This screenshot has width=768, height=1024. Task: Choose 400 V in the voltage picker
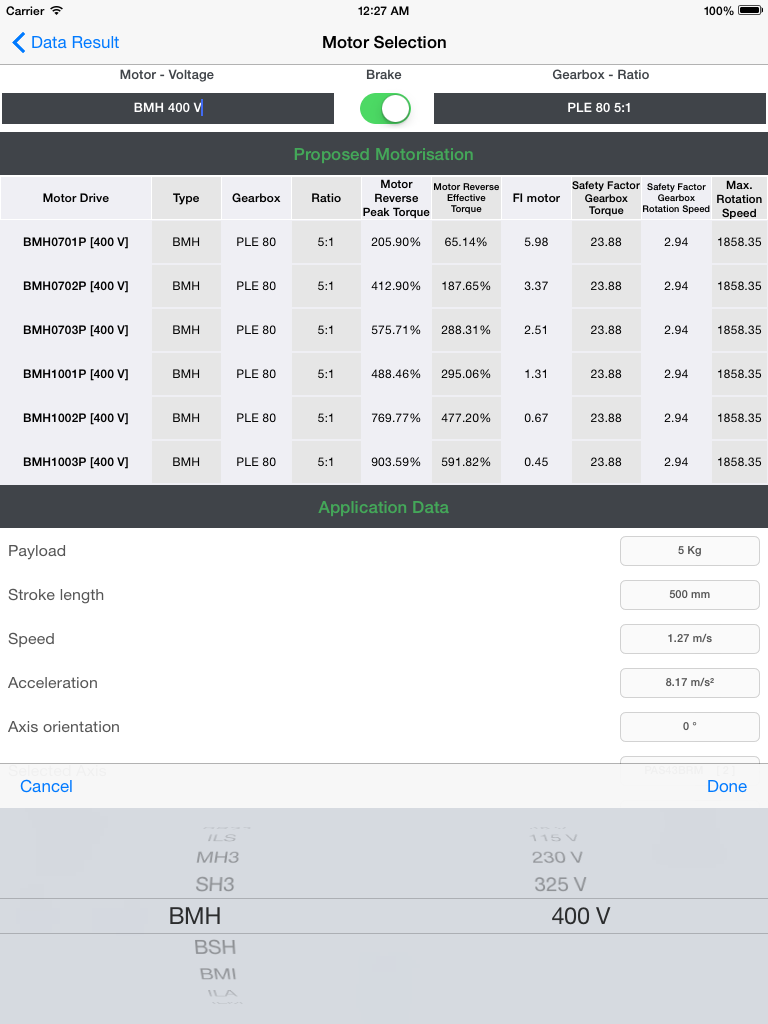pyautogui.click(x=581, y=916)
